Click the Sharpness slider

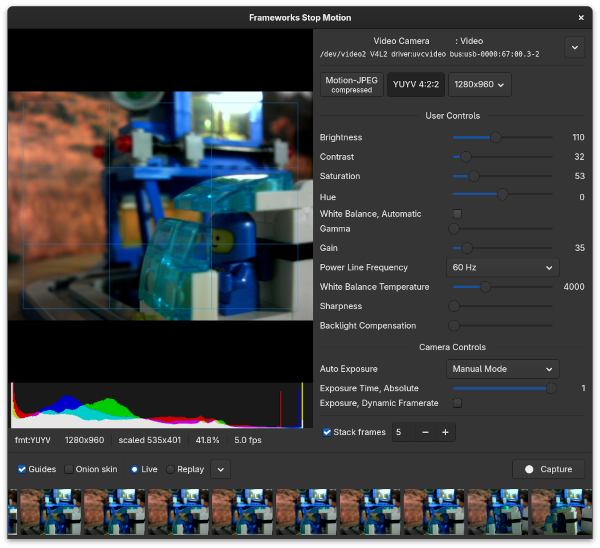coord(501,306)
